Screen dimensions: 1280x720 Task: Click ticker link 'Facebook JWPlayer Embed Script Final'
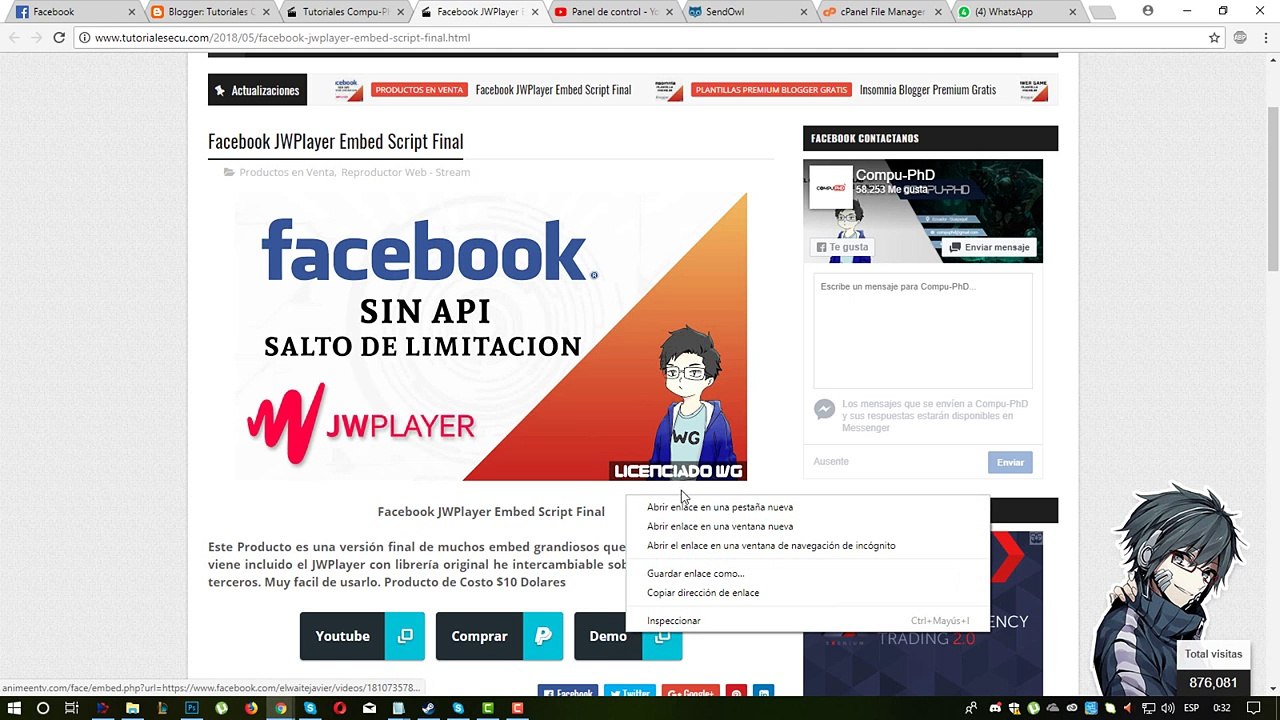[x=553, y=90]
